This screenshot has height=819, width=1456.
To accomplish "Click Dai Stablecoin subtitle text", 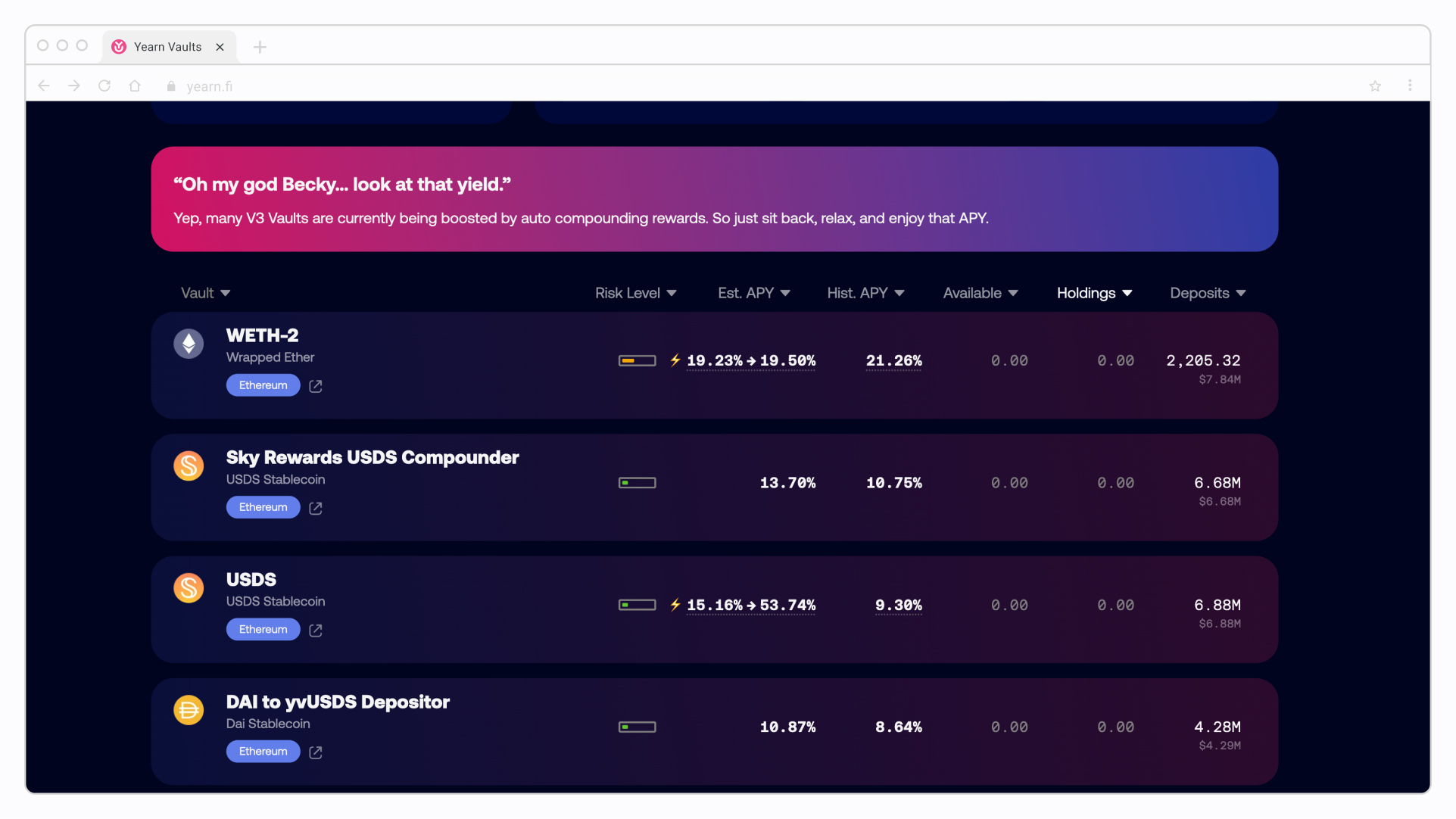I will pyautogui.click(x=268, y=724).
